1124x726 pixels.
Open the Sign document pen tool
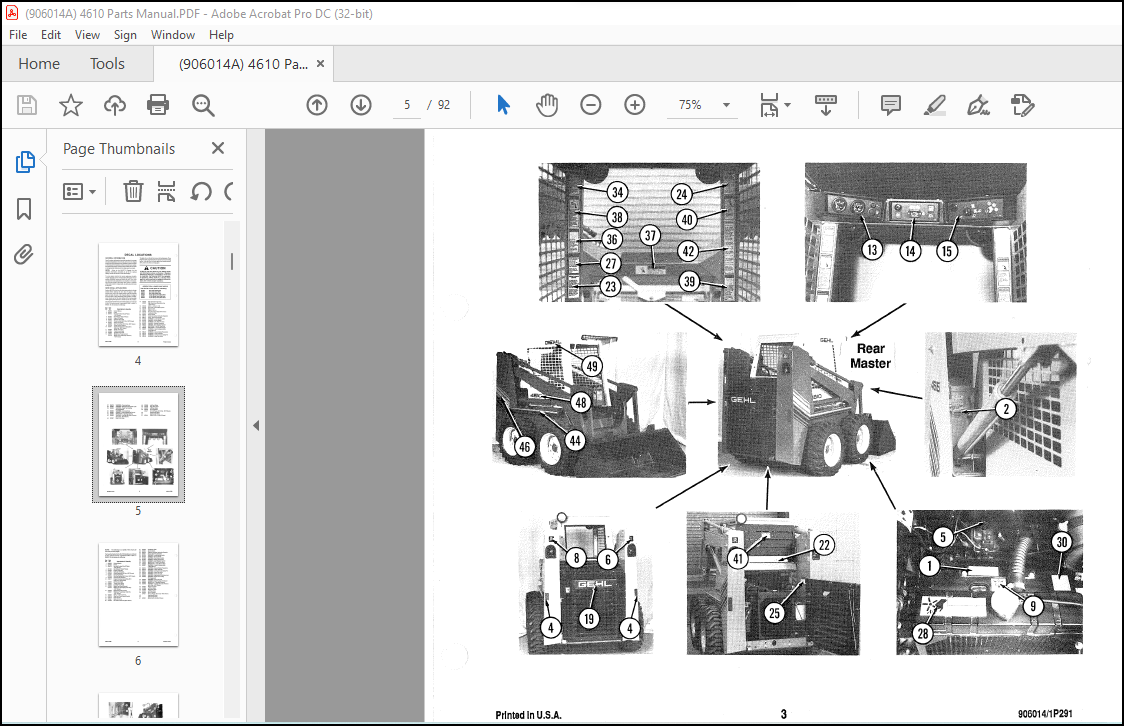978,105
